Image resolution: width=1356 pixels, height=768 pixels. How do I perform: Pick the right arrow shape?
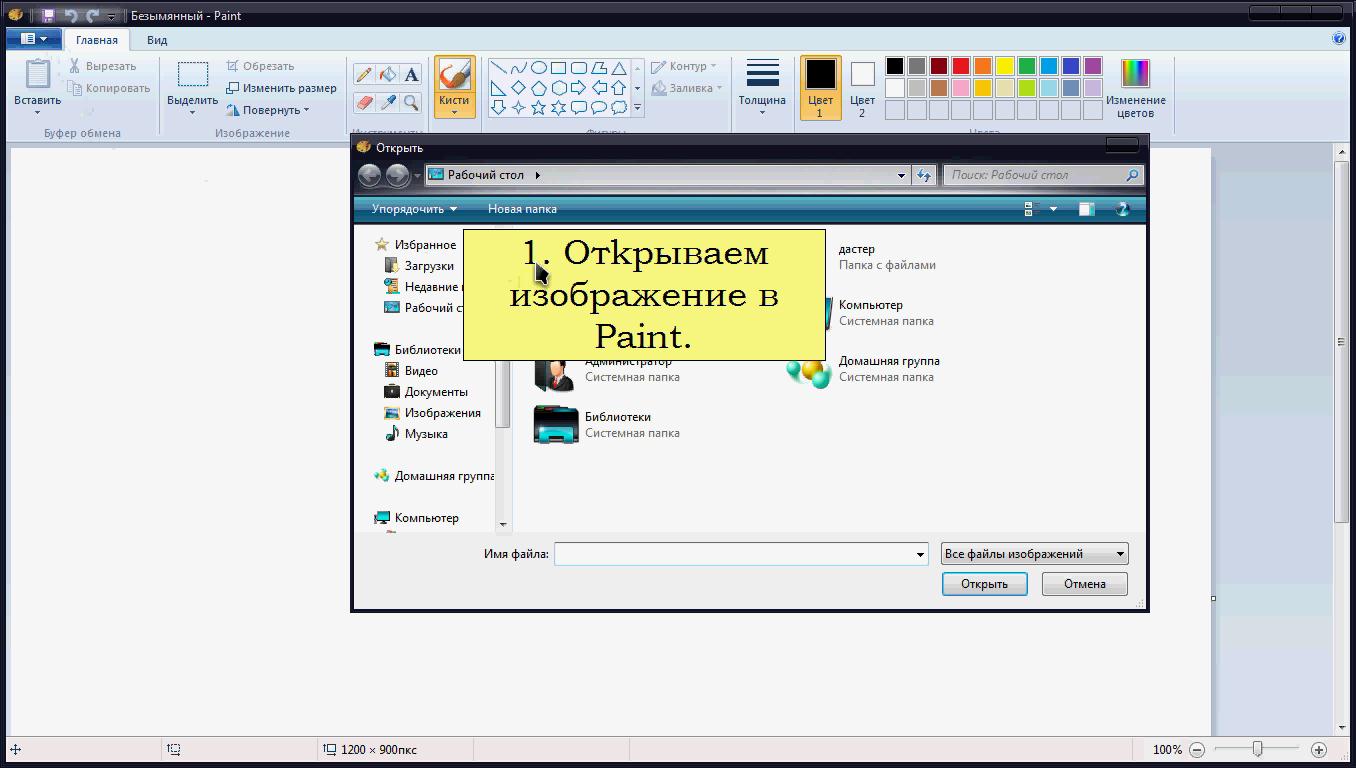578,88
